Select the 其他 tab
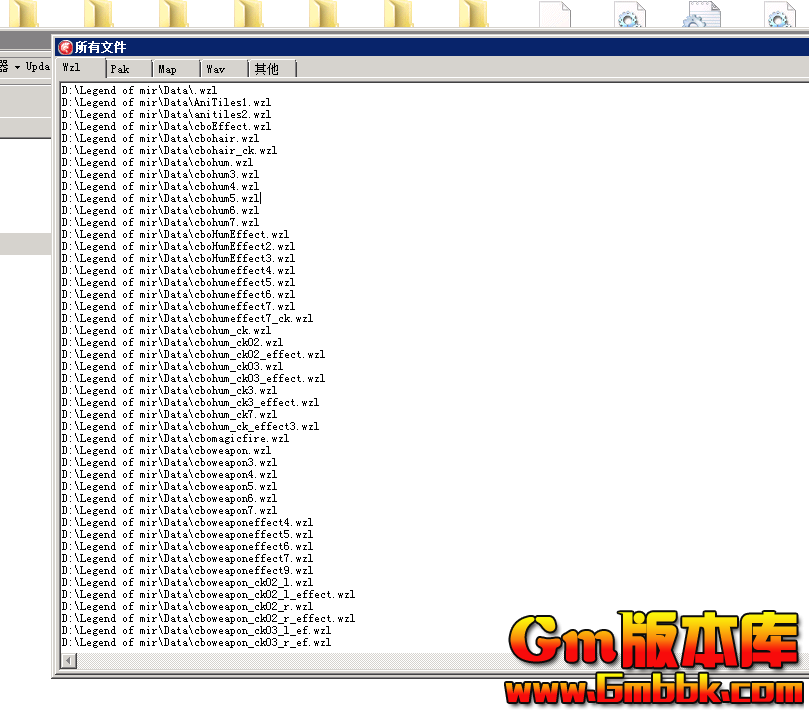 pyautogui.click(x=271, y=69)
